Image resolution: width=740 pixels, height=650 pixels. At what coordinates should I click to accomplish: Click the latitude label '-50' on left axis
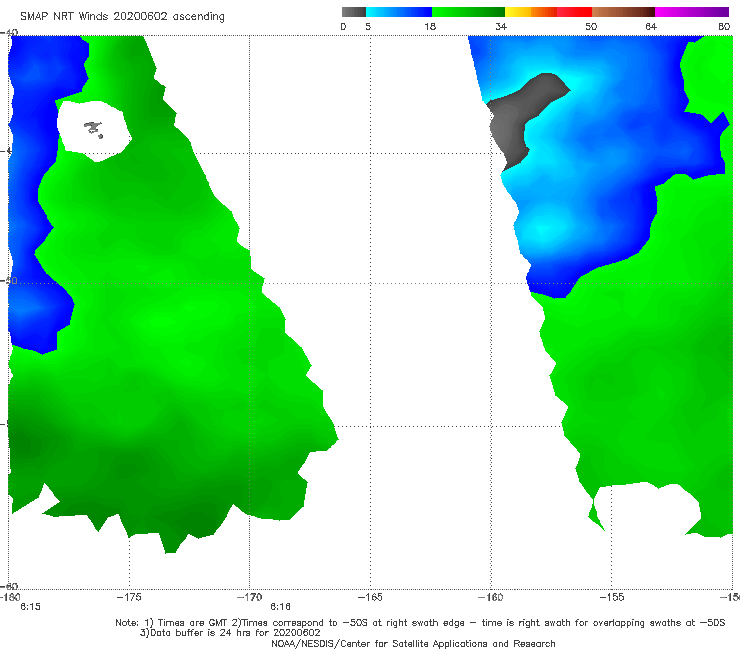point(9,281)
